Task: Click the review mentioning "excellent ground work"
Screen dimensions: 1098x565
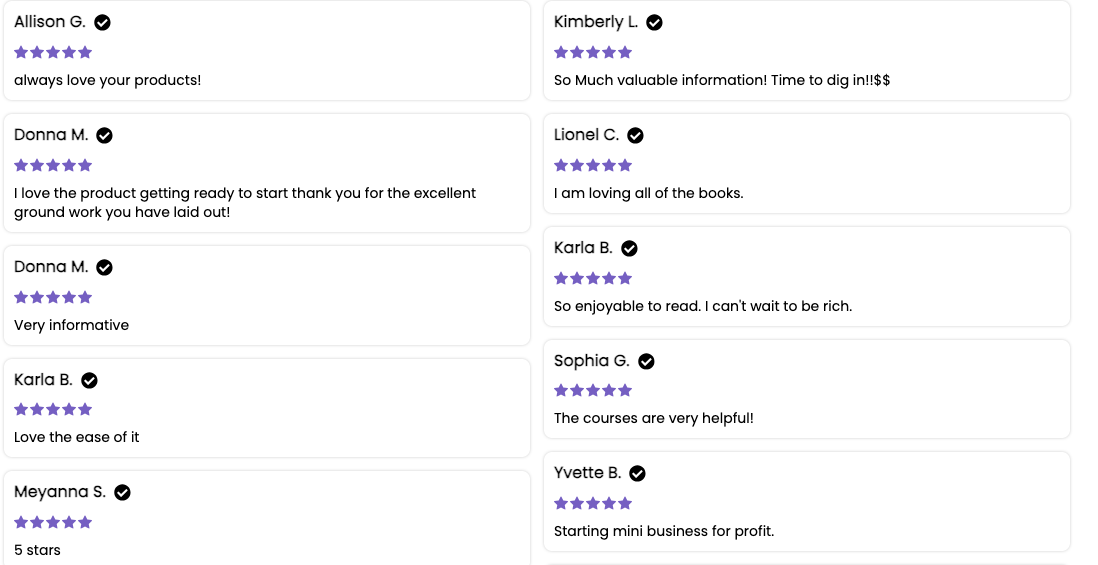Action: (x=244, y=202)
